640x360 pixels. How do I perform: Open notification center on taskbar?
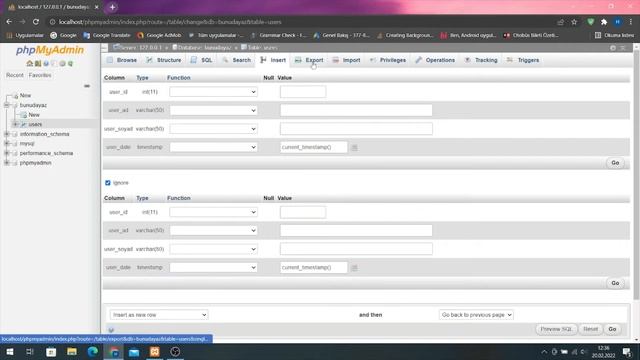pyautogui.click(x=627, y=352)
